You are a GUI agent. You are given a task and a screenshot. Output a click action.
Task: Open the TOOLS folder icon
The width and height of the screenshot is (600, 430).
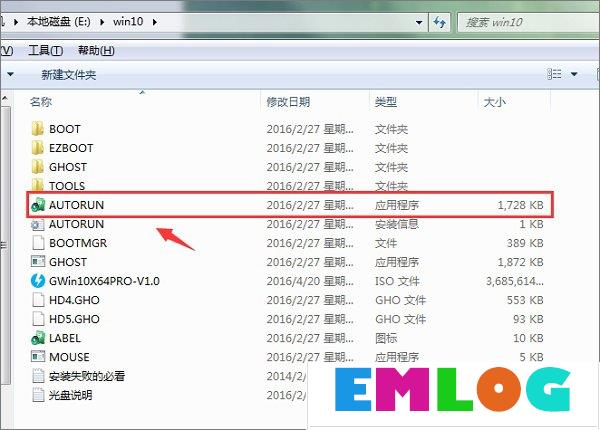38,186
